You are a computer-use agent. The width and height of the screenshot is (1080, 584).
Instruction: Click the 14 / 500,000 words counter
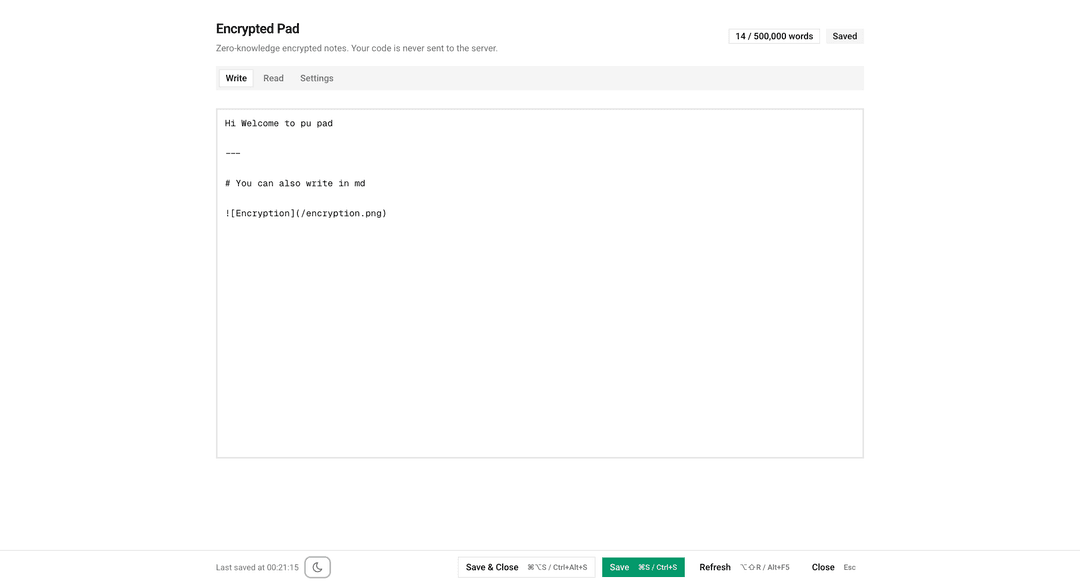(x=774, y=36)
